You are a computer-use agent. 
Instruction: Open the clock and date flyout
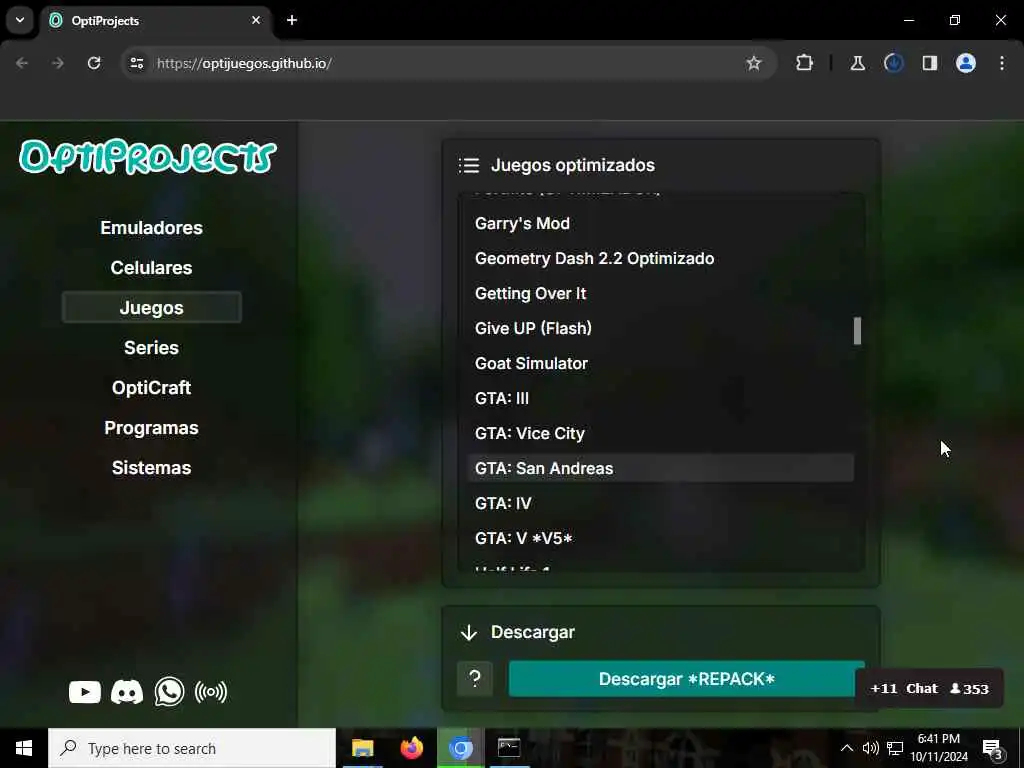click(x=939, y=748)
